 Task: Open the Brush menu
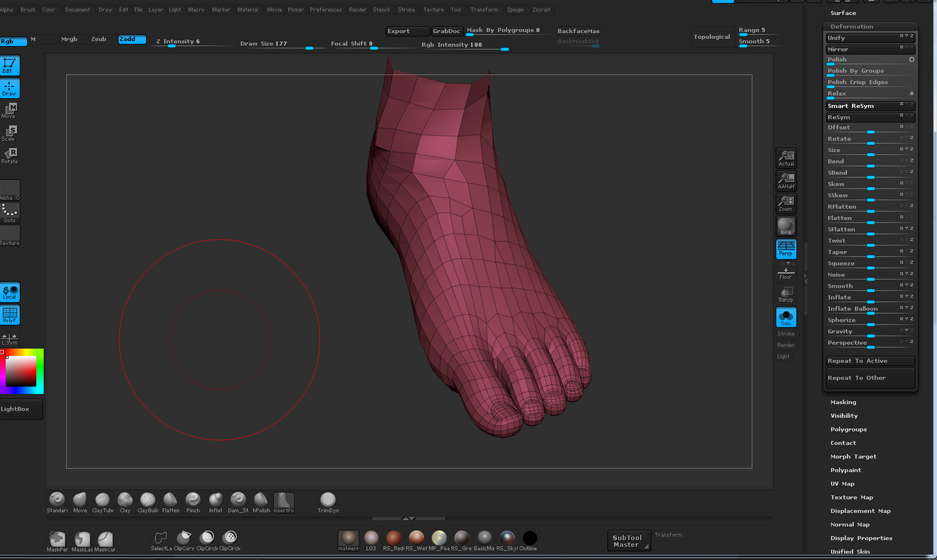point(27,10)
